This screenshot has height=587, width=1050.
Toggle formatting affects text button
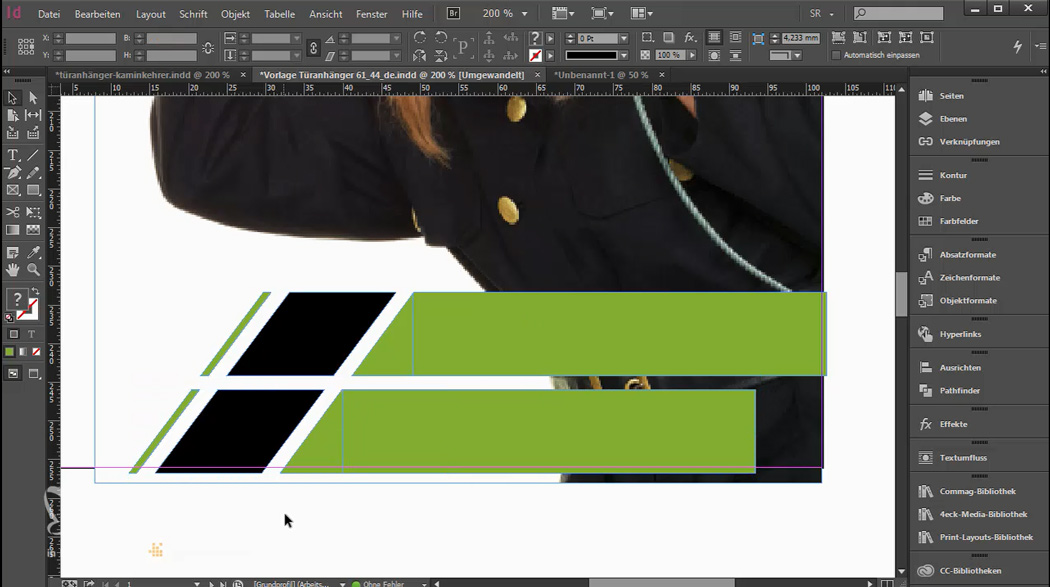coord(31,333)
